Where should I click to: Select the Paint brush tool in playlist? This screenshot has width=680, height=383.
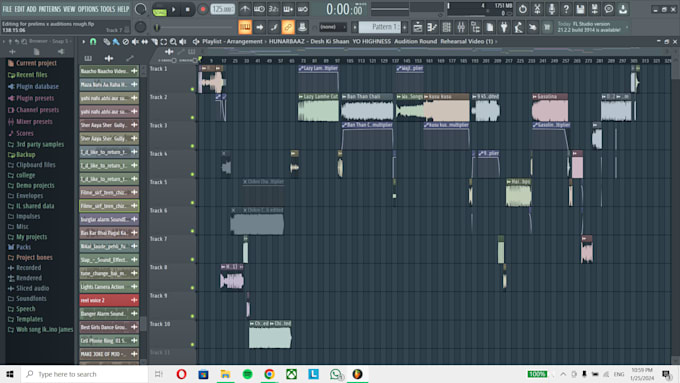coord(116,42)
